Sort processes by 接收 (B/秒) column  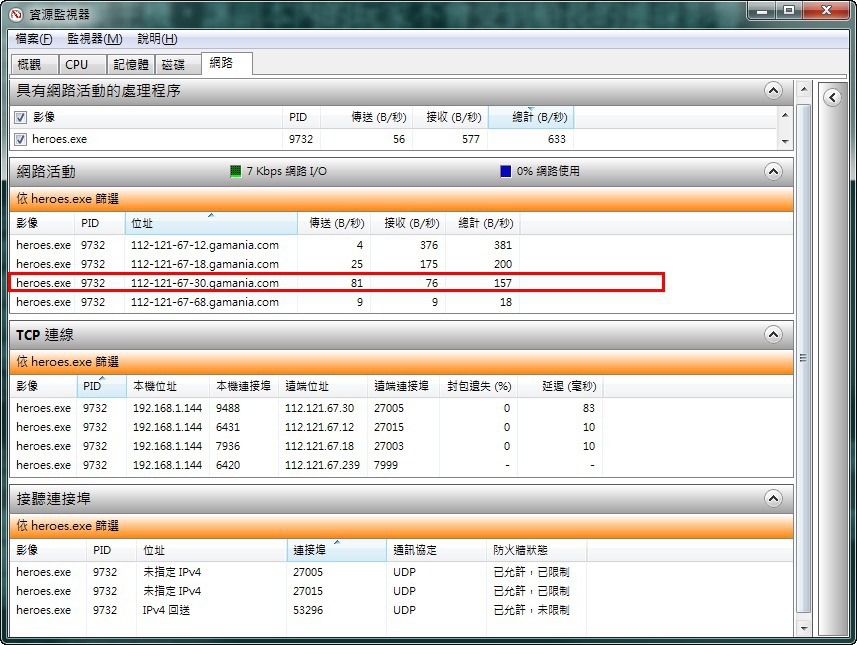pos(450,117)
